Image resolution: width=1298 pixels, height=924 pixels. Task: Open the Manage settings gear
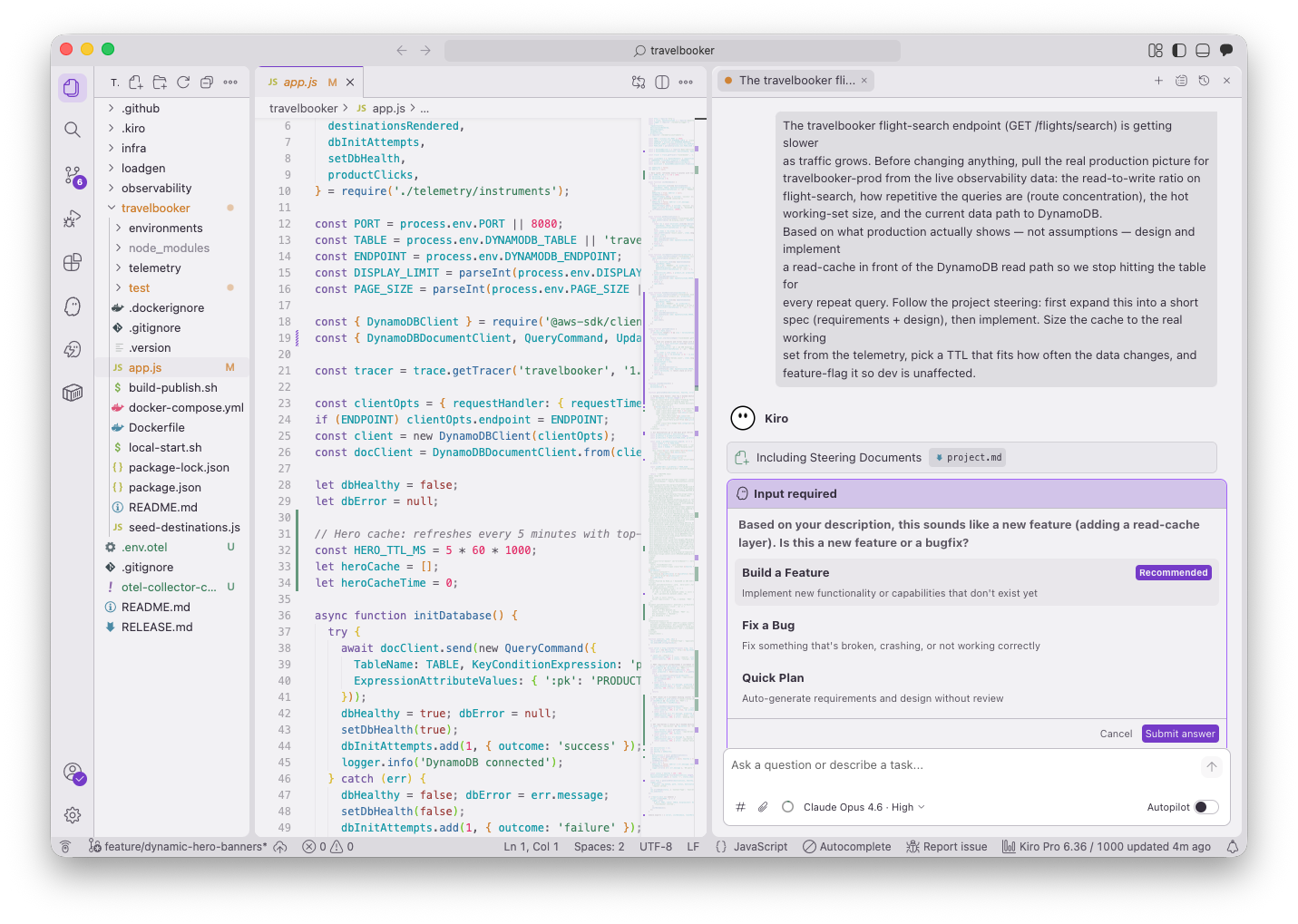tap(73, 815)
